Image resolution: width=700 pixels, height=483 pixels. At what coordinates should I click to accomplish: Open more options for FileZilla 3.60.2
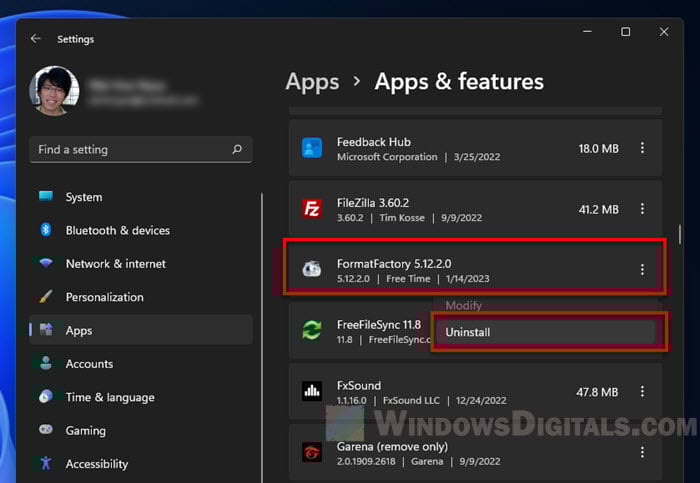(642, 208)
